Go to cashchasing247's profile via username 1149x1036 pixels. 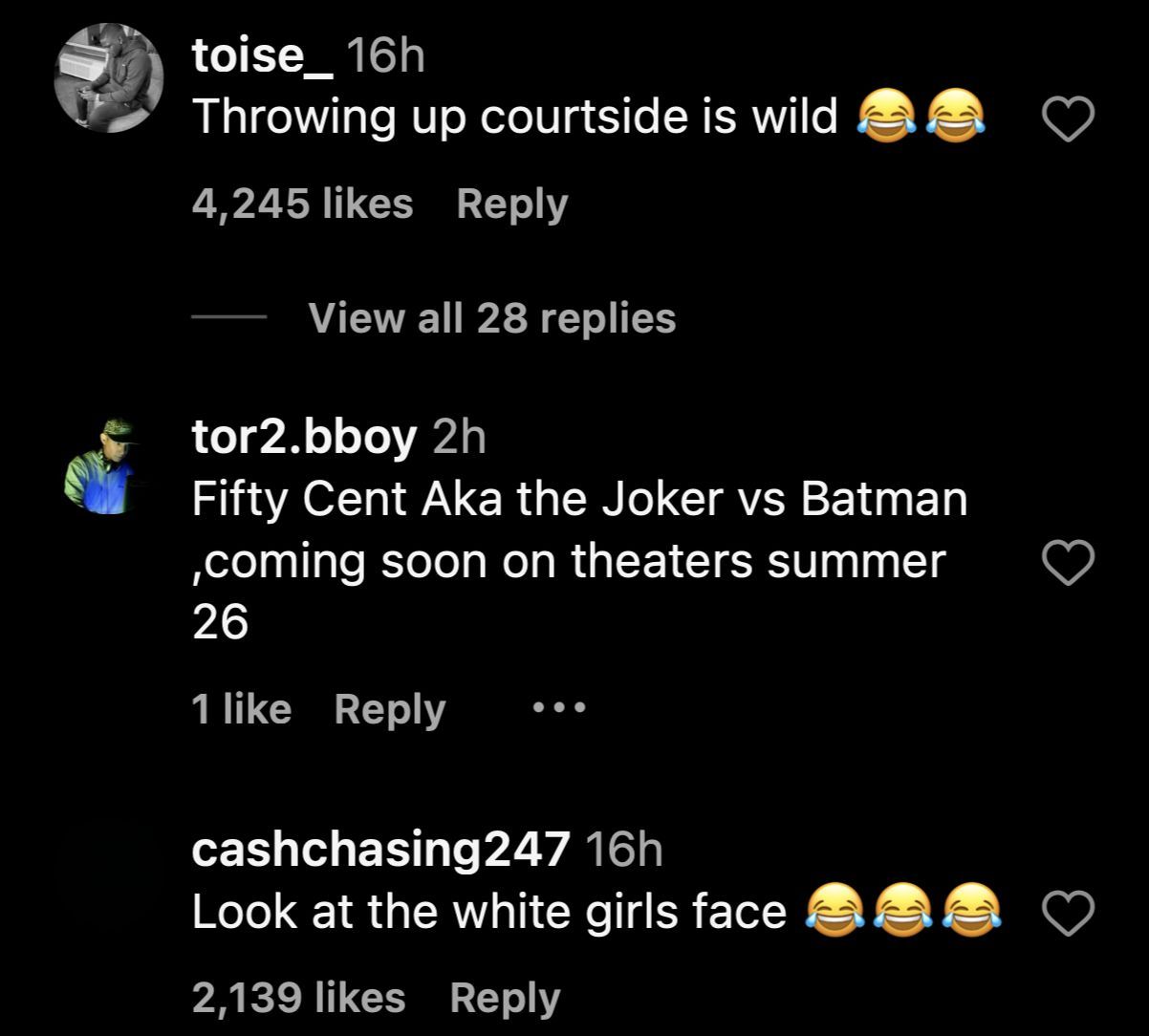tap(380, 849)
